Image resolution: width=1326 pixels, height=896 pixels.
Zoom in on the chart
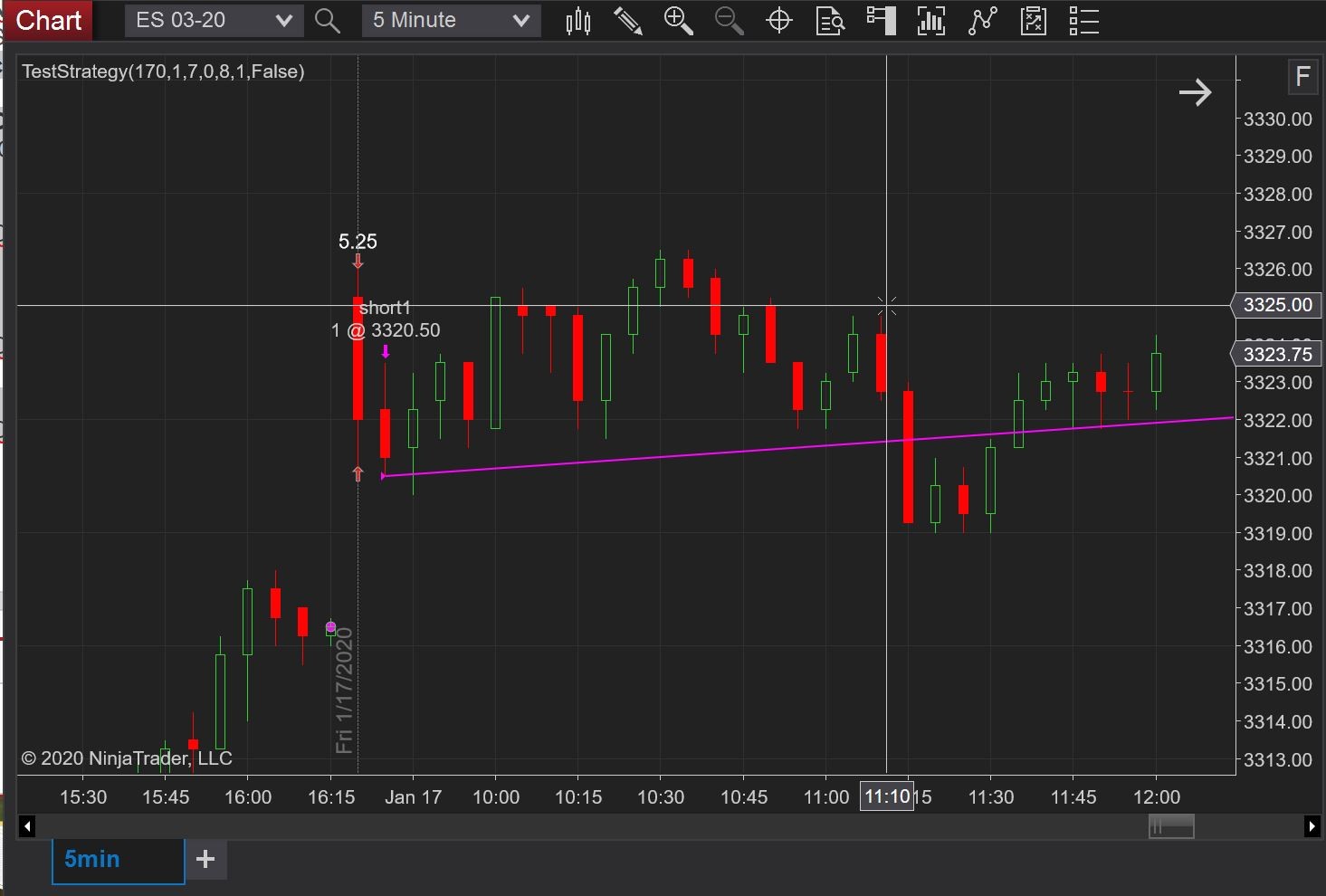(679, 21)
